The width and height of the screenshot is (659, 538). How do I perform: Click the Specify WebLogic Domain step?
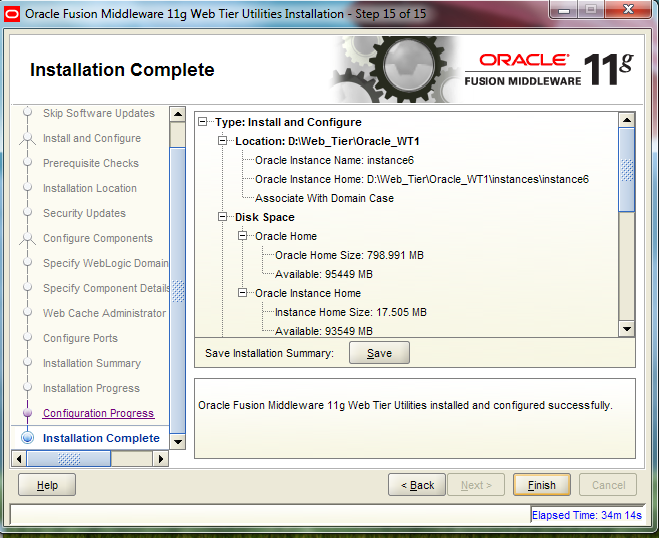point(105,263)
